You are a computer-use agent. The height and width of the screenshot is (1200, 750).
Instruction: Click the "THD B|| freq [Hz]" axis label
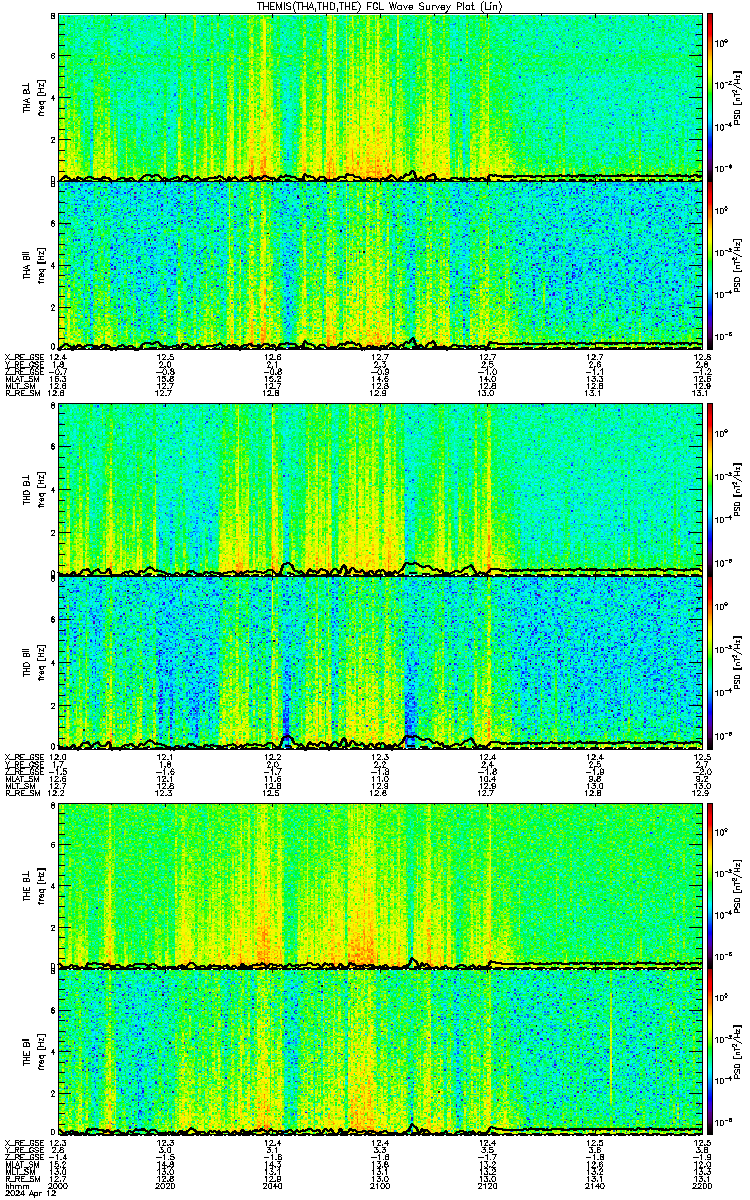33,661
